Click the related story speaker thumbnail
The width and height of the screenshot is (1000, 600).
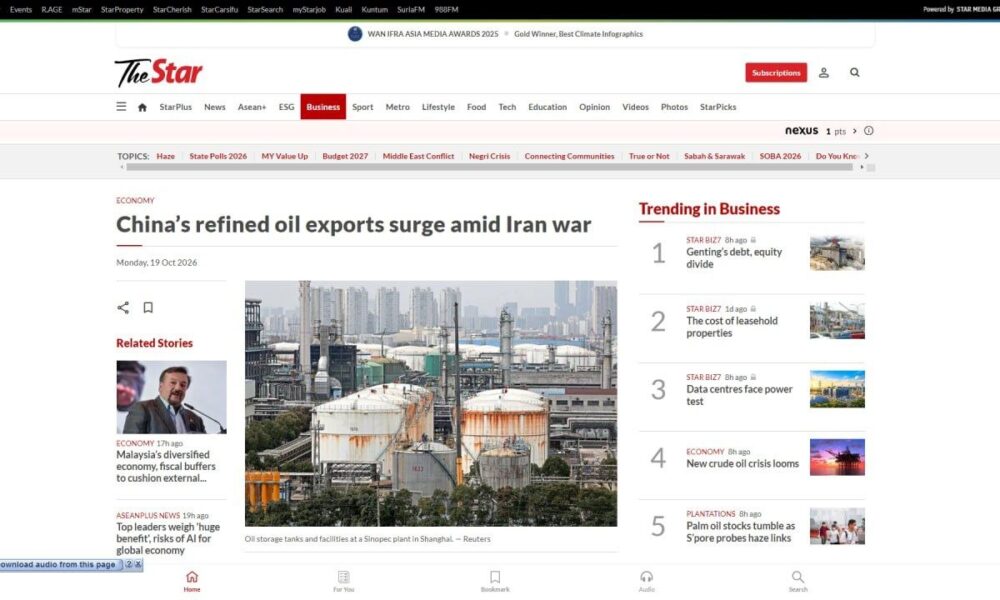click(x=171, y=397)
